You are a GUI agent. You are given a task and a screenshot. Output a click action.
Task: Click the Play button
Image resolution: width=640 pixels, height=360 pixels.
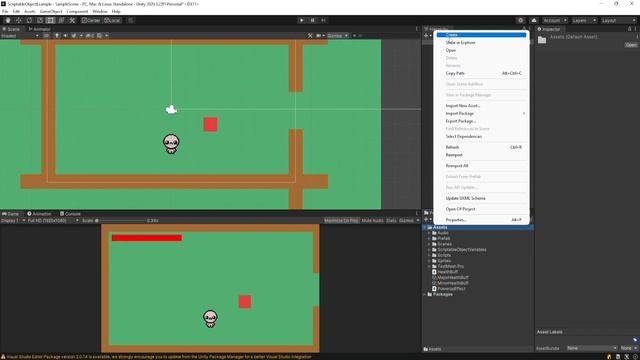tap(302, 20)
